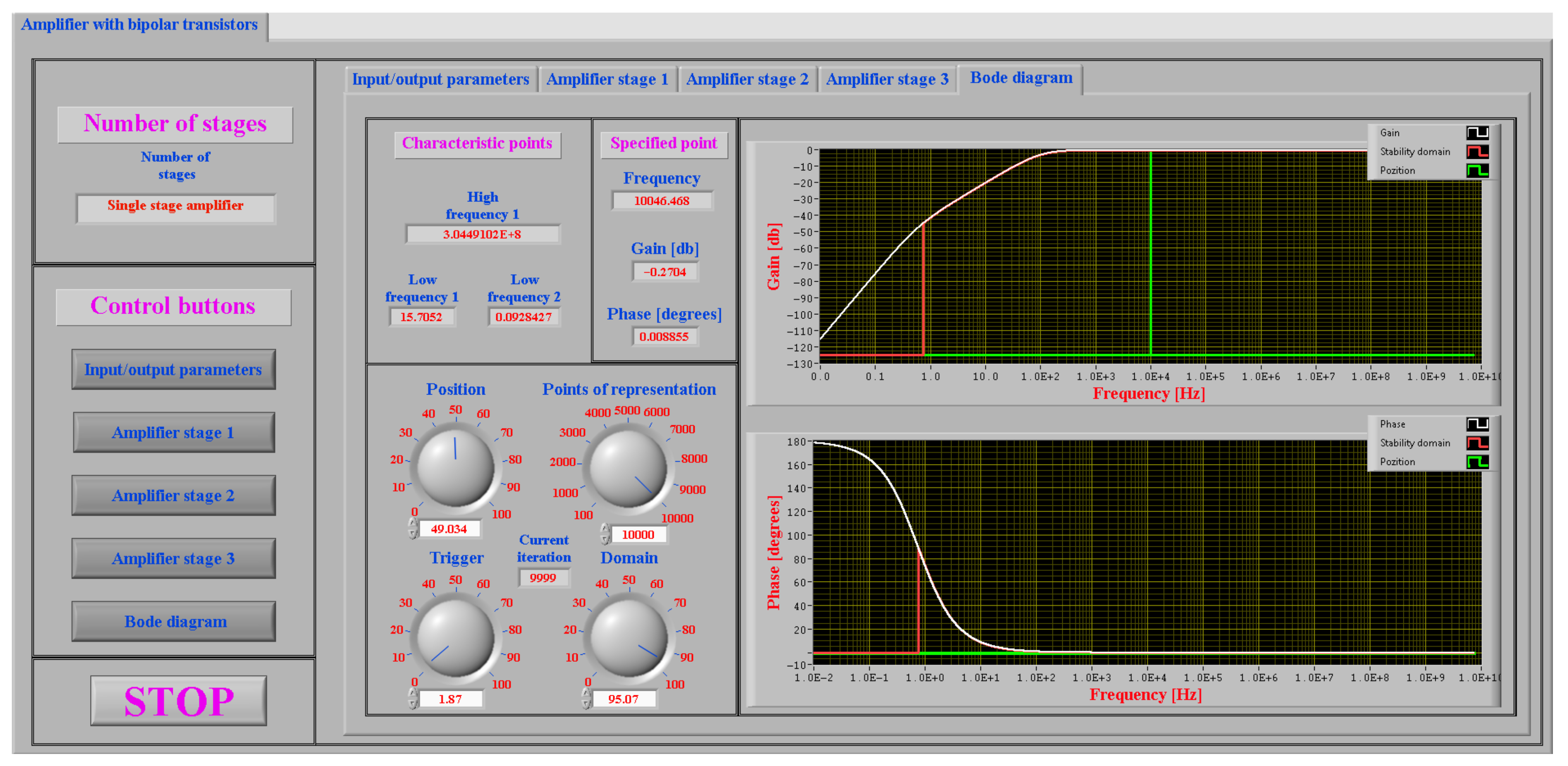Click the Position value stepper arrows
The width and height of the screenshot is (1568, 766).
413,529
